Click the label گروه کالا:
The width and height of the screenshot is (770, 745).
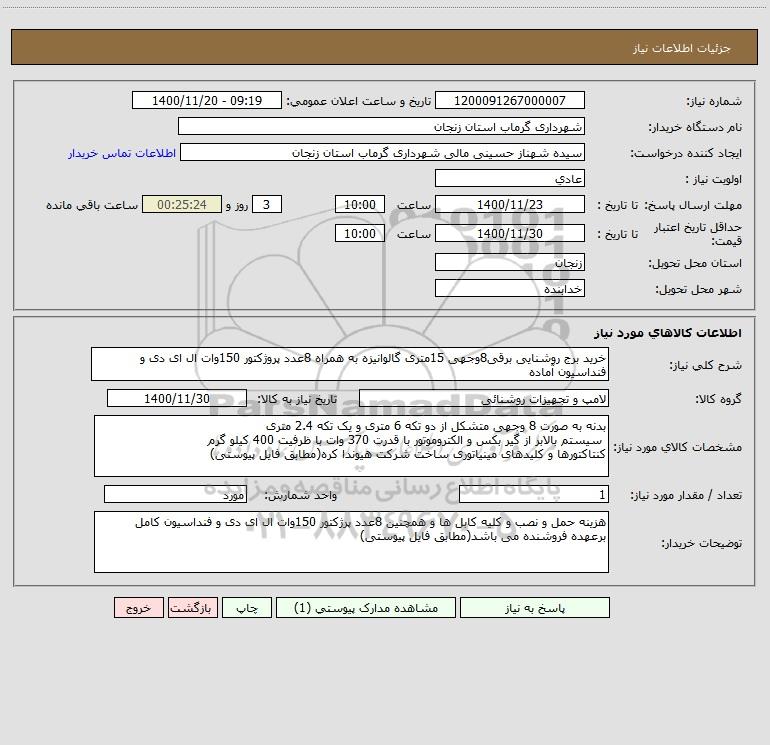pyautogui.click(x=718, y=399)
